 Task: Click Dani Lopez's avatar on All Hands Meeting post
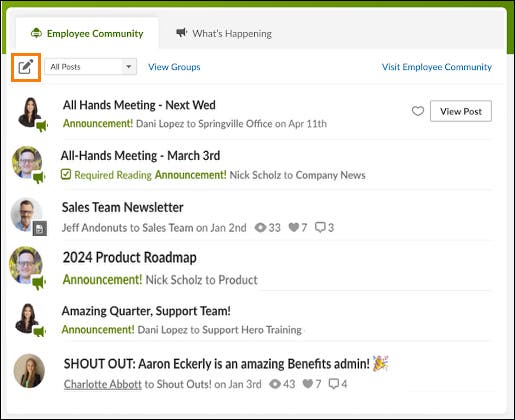pyautogui.click(x=29, y=112)
